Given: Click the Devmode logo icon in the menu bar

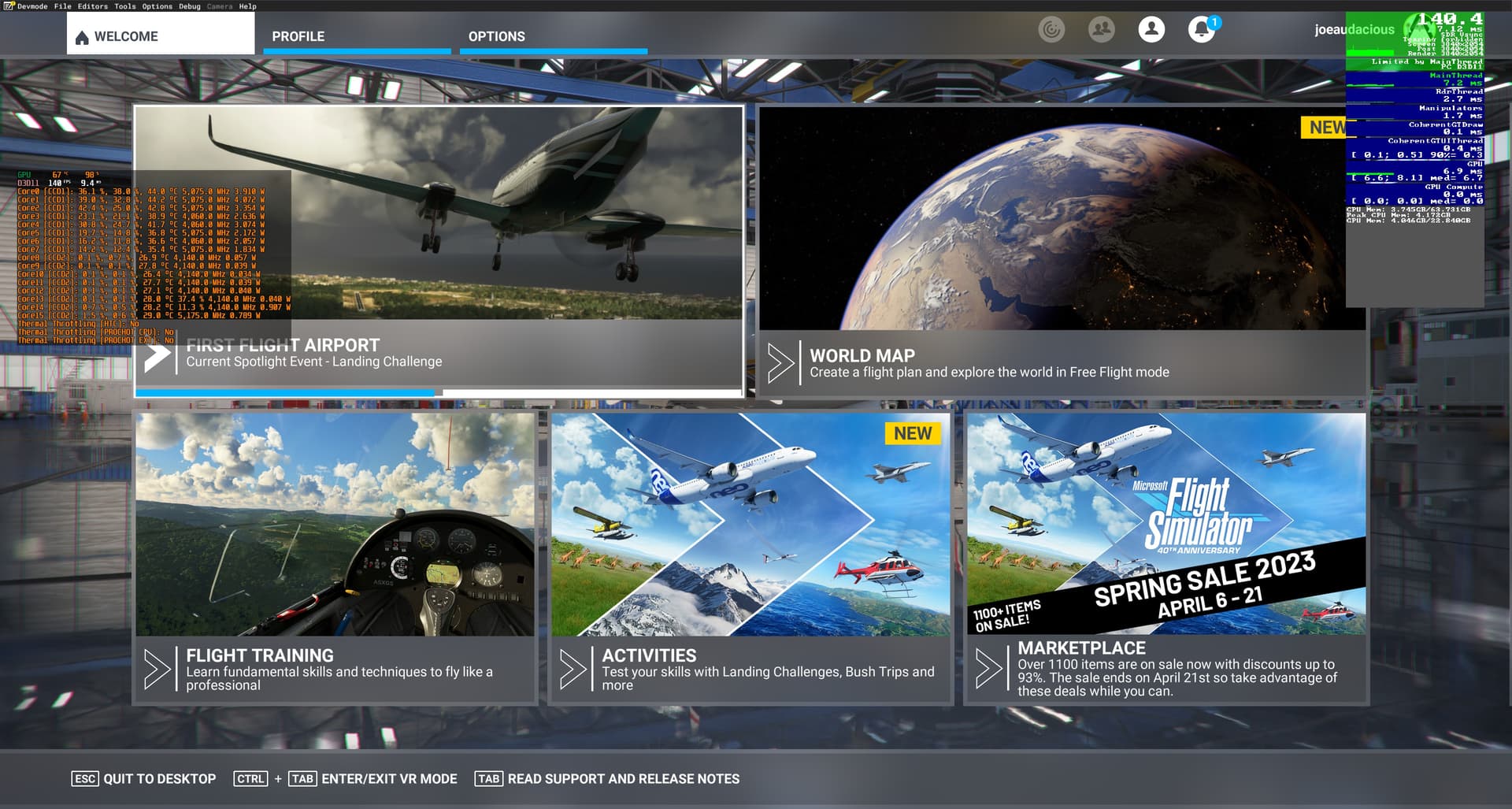Looking at the screenshot, I should coord(9,6).
